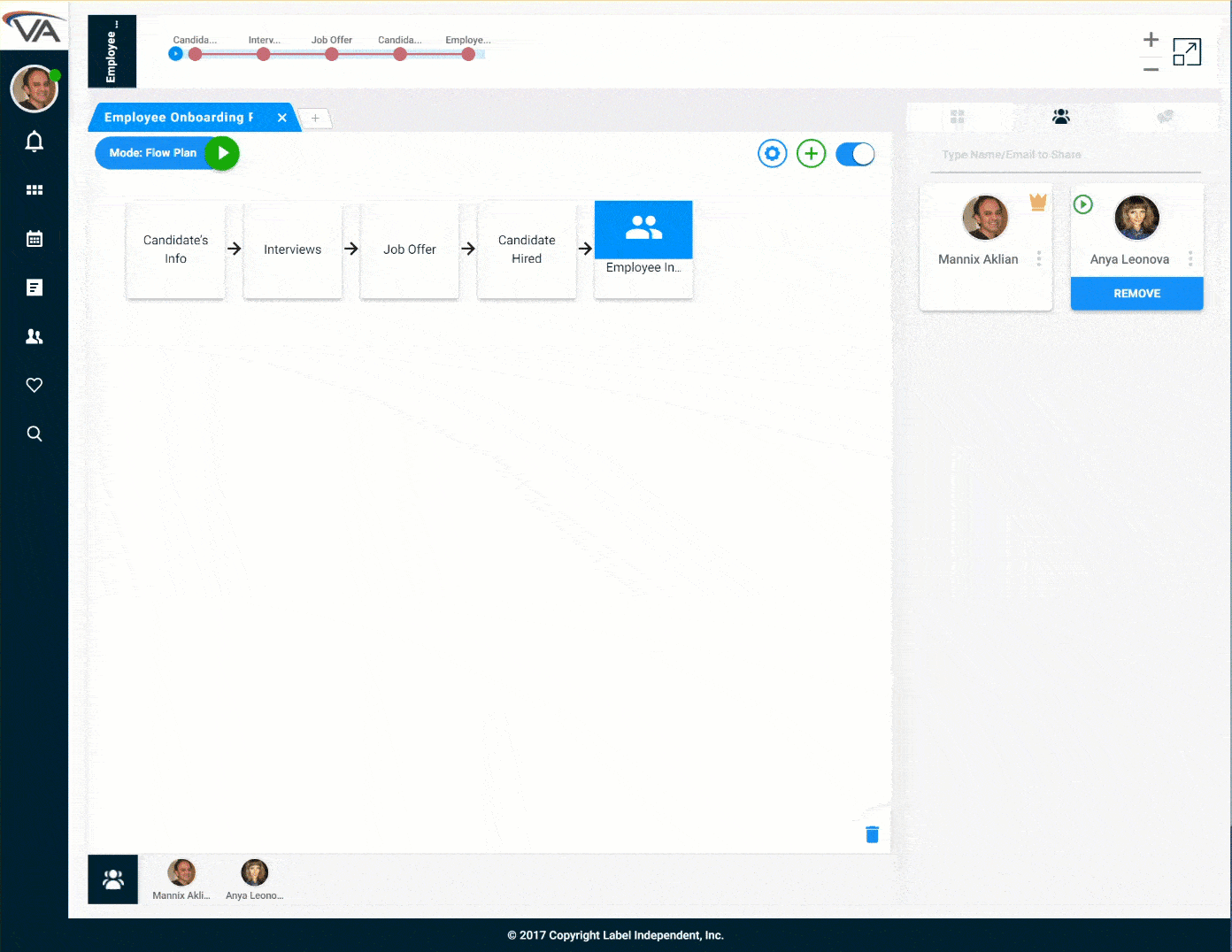Open the search magnifier in sidebar
The width and height of the screenshot is (1232, 952).
click(x=35, y=434)
